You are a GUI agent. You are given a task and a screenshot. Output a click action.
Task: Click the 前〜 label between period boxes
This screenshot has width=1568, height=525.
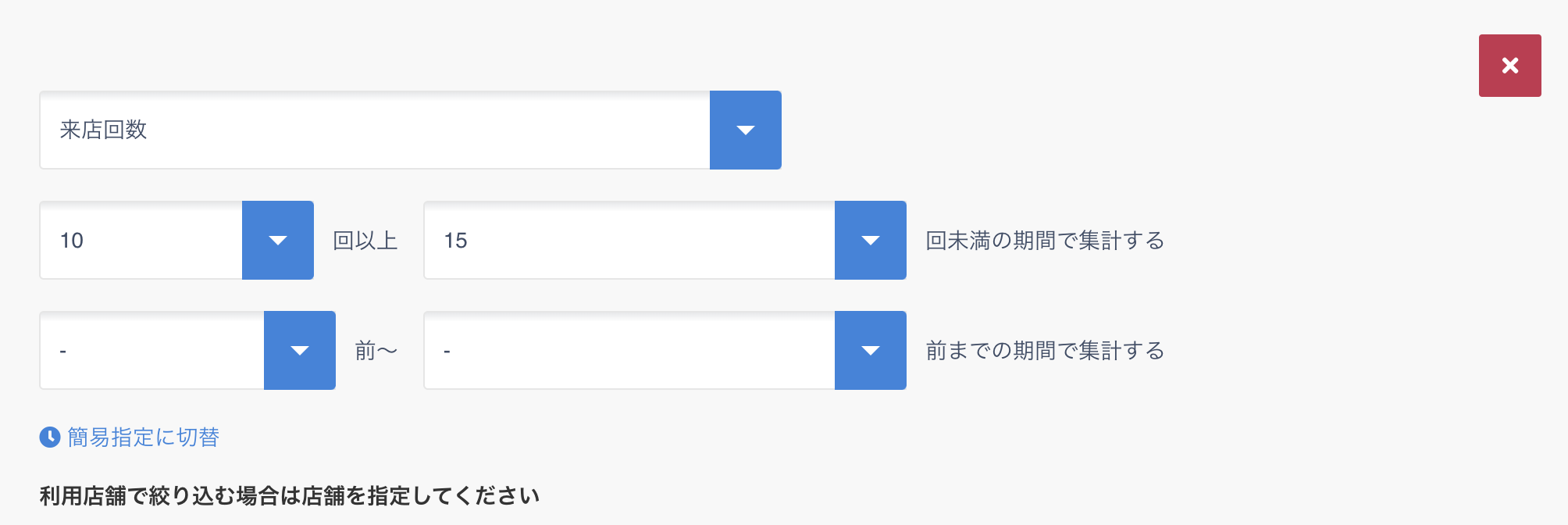pyautogui.click(x=376, y=350)
